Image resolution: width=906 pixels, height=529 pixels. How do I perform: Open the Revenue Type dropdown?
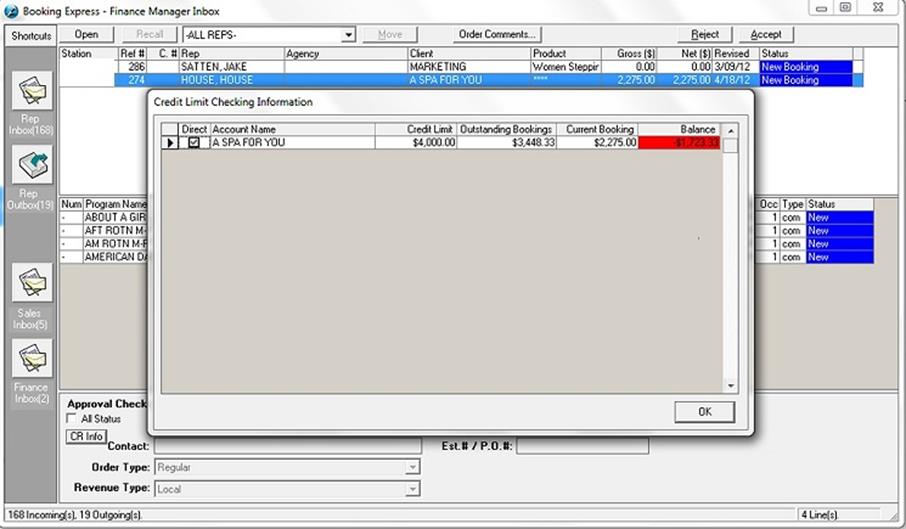[x=412, y=488]
